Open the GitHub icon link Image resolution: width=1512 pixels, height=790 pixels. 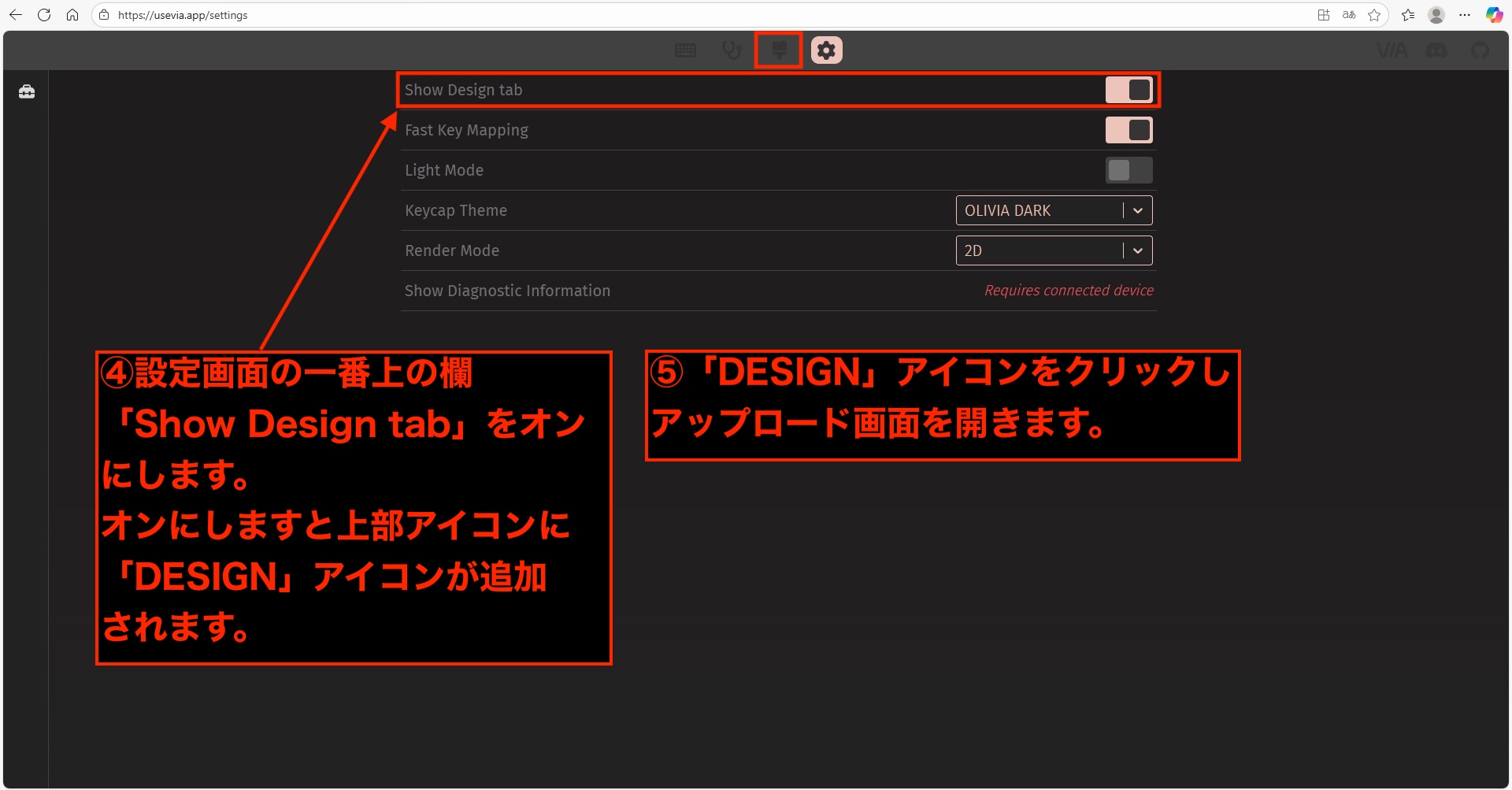click(x=1480, y=50)
